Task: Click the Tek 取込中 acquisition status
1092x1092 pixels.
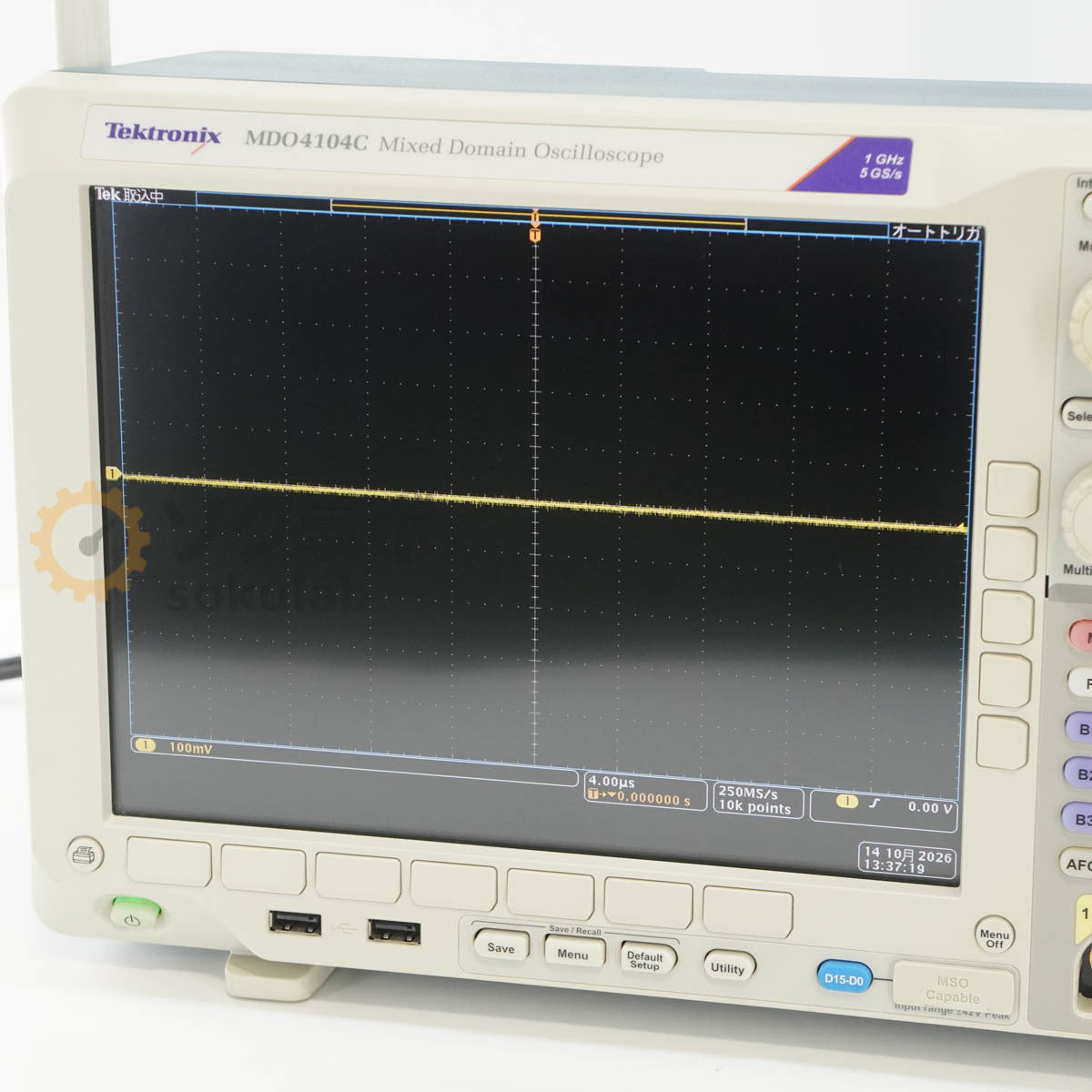Action: pos(129,195)
